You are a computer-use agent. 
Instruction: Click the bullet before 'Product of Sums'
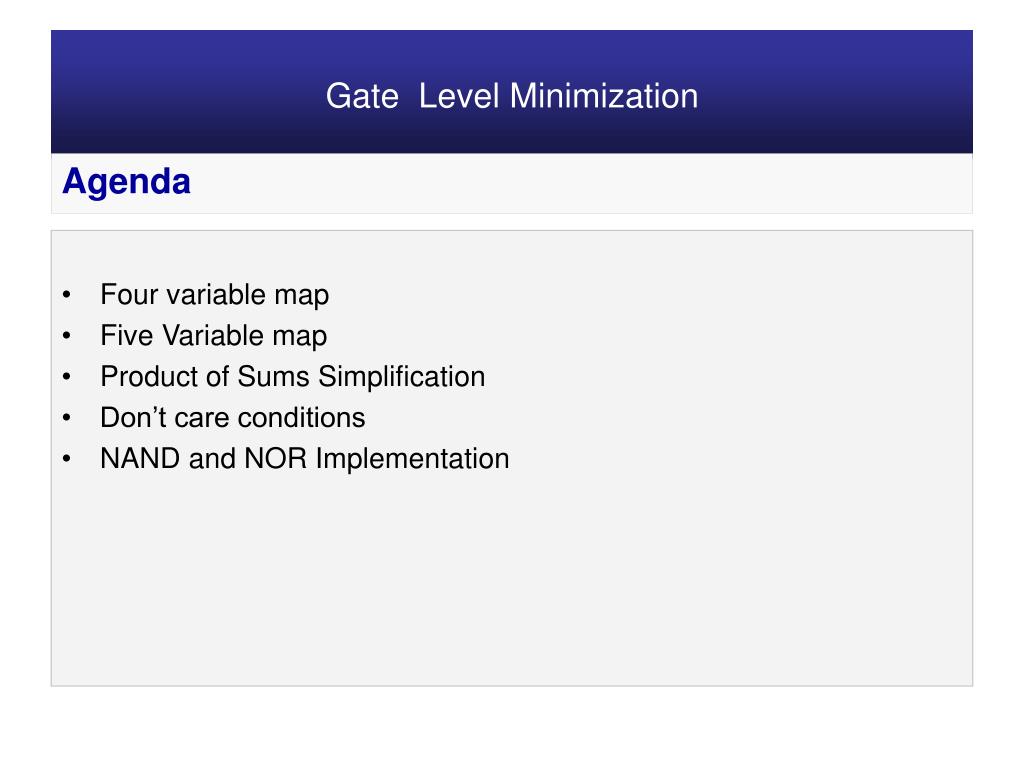(x=67, y=377)
